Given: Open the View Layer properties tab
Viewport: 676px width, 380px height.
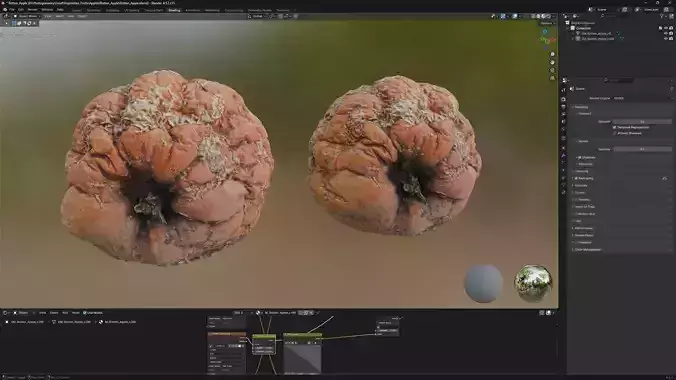Looking at the screenshot, I should (x=563, y=114).
